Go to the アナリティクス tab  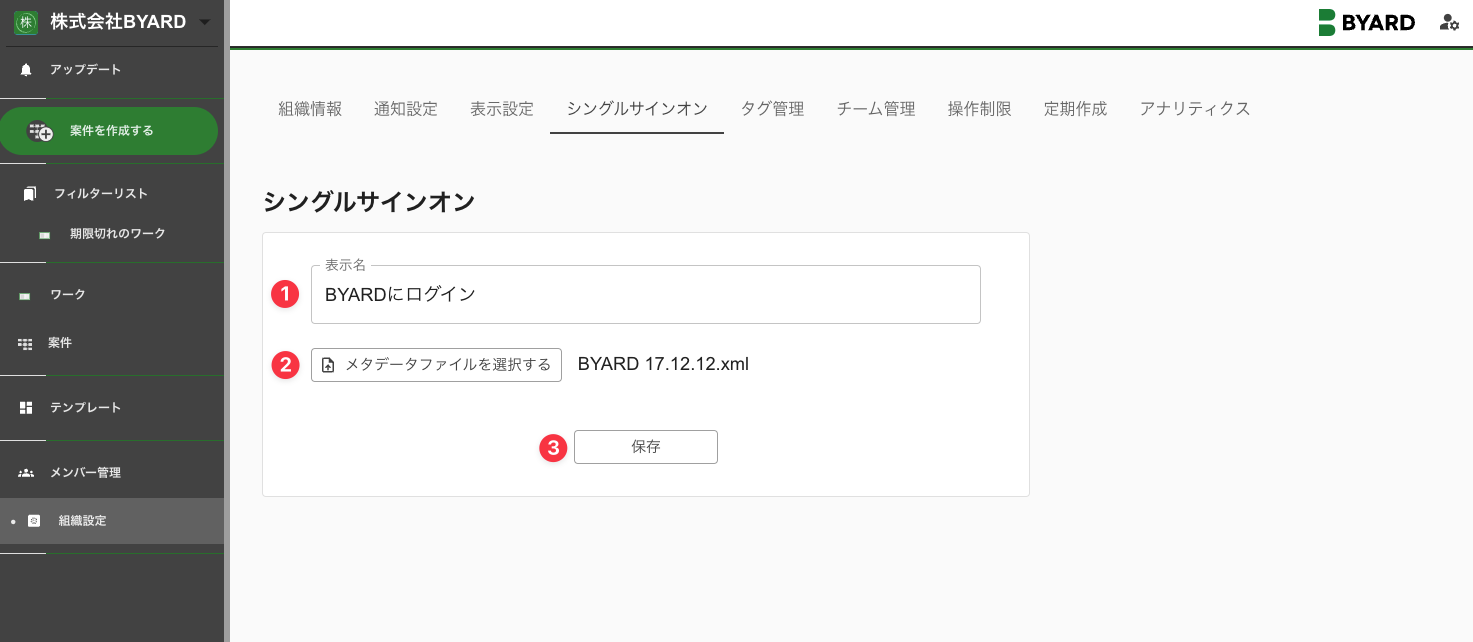click(1195, 109)
